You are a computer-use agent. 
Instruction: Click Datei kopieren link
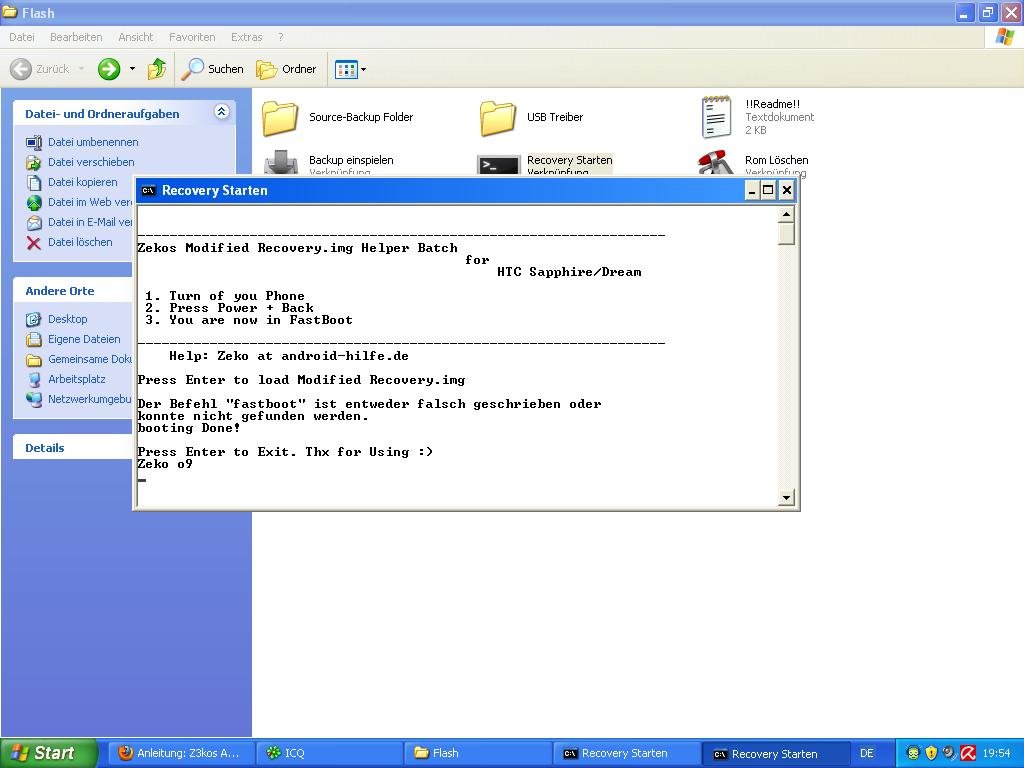tap(82, 182)
